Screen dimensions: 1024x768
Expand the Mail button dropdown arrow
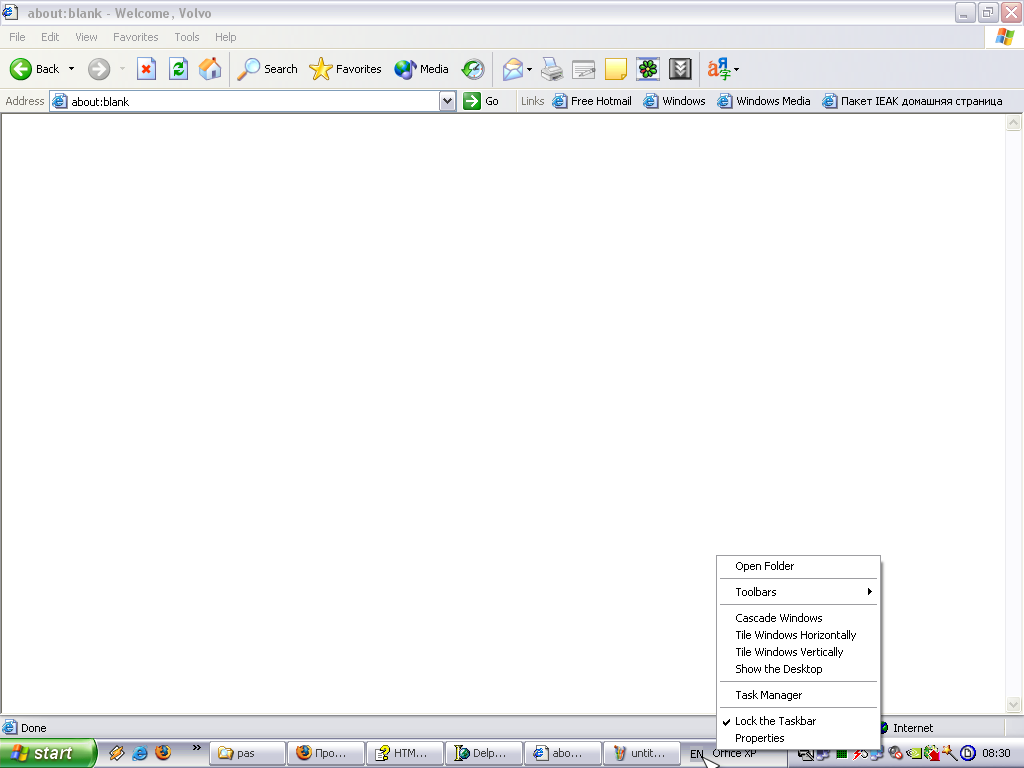529,69
